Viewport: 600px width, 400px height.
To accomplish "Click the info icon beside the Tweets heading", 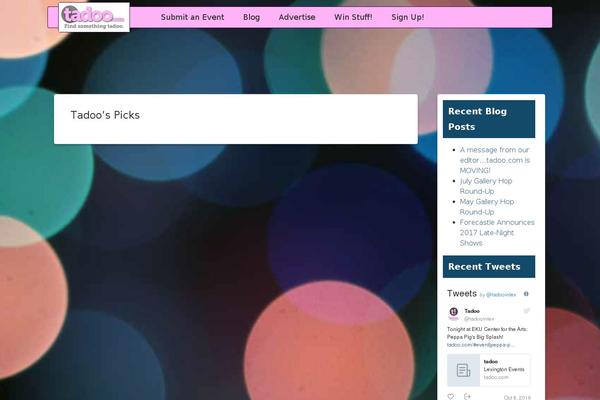I will click(526, 294).
